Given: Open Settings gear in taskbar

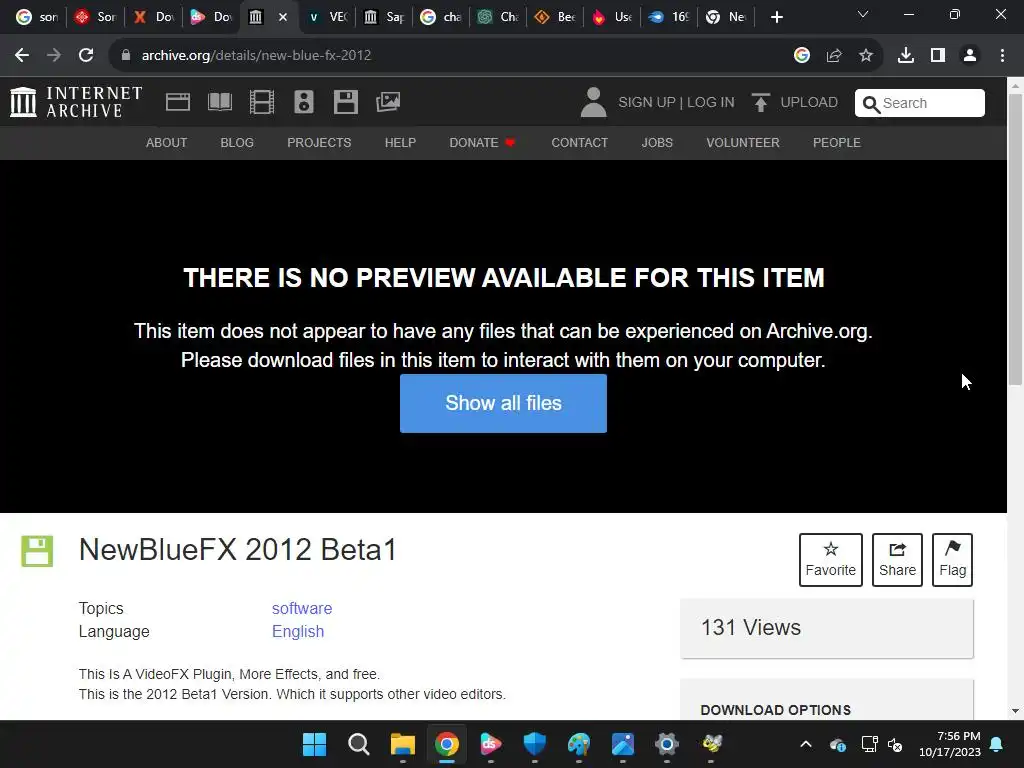Looking at the screenshot, I should point(667,744).
